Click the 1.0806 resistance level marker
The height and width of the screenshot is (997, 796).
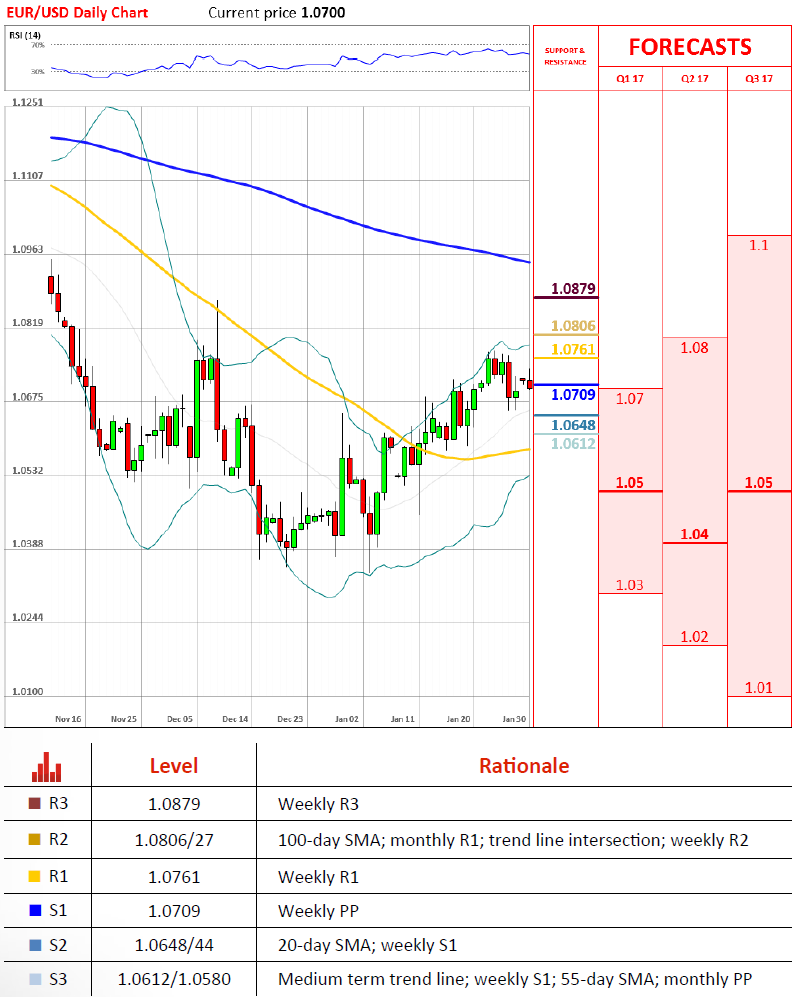(573, 326)
